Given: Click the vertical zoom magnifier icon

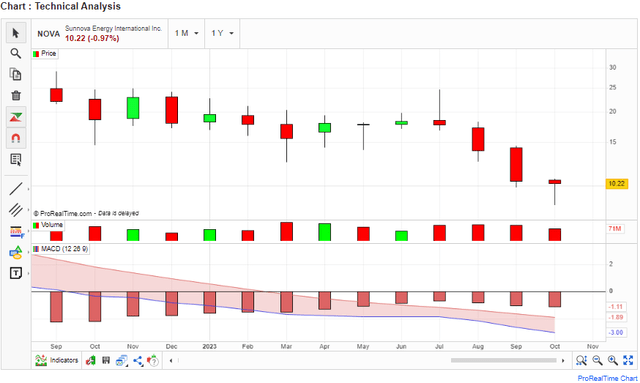Looking at the screenshot, I should tap(581, 360).
